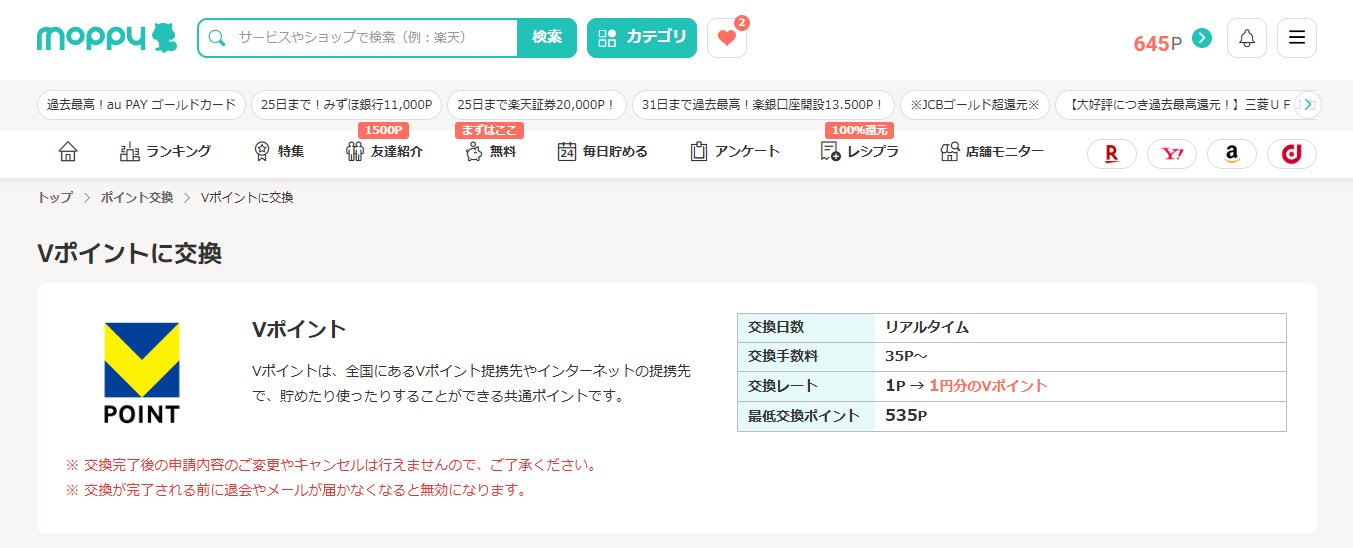The width and height of the screenshot is (1353, 548).
Task: Click the 交換日数 table label
Action: point(776,327)
